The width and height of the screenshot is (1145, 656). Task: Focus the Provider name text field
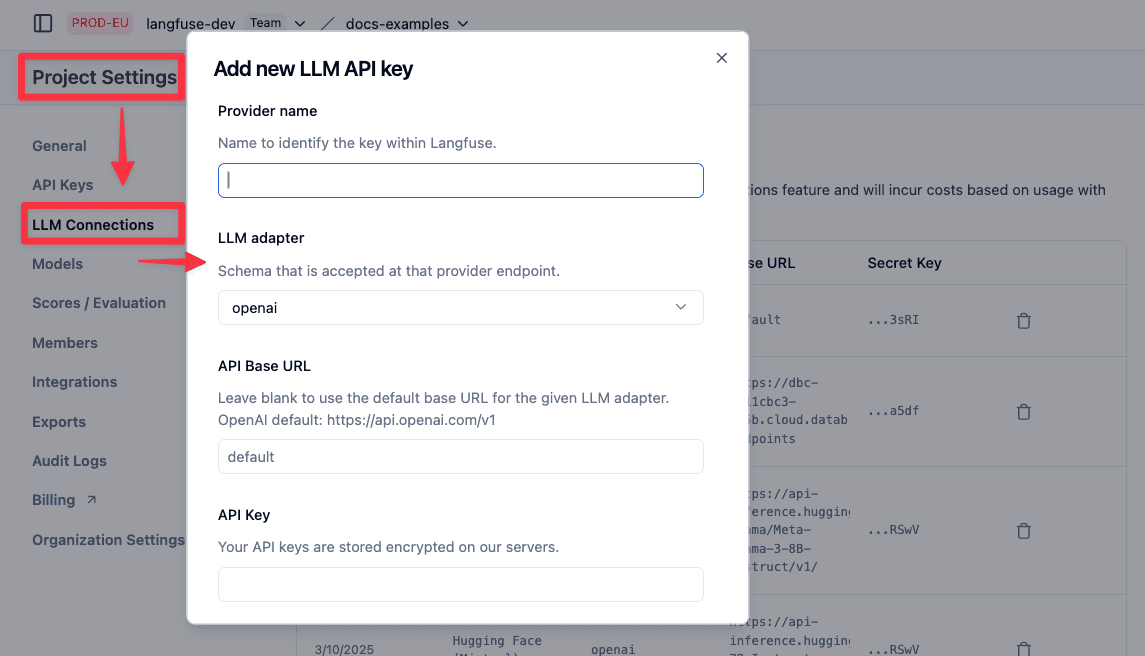click(461, 180)
